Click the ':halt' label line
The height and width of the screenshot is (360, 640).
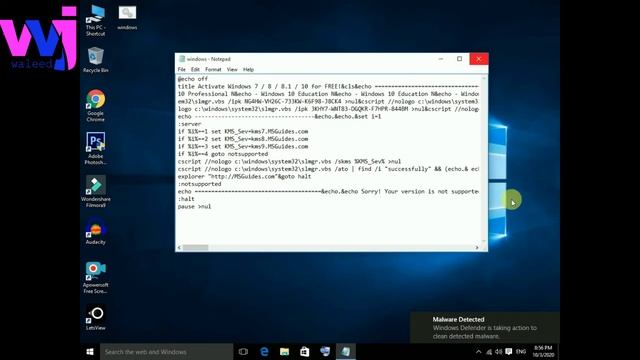point(186,199)
